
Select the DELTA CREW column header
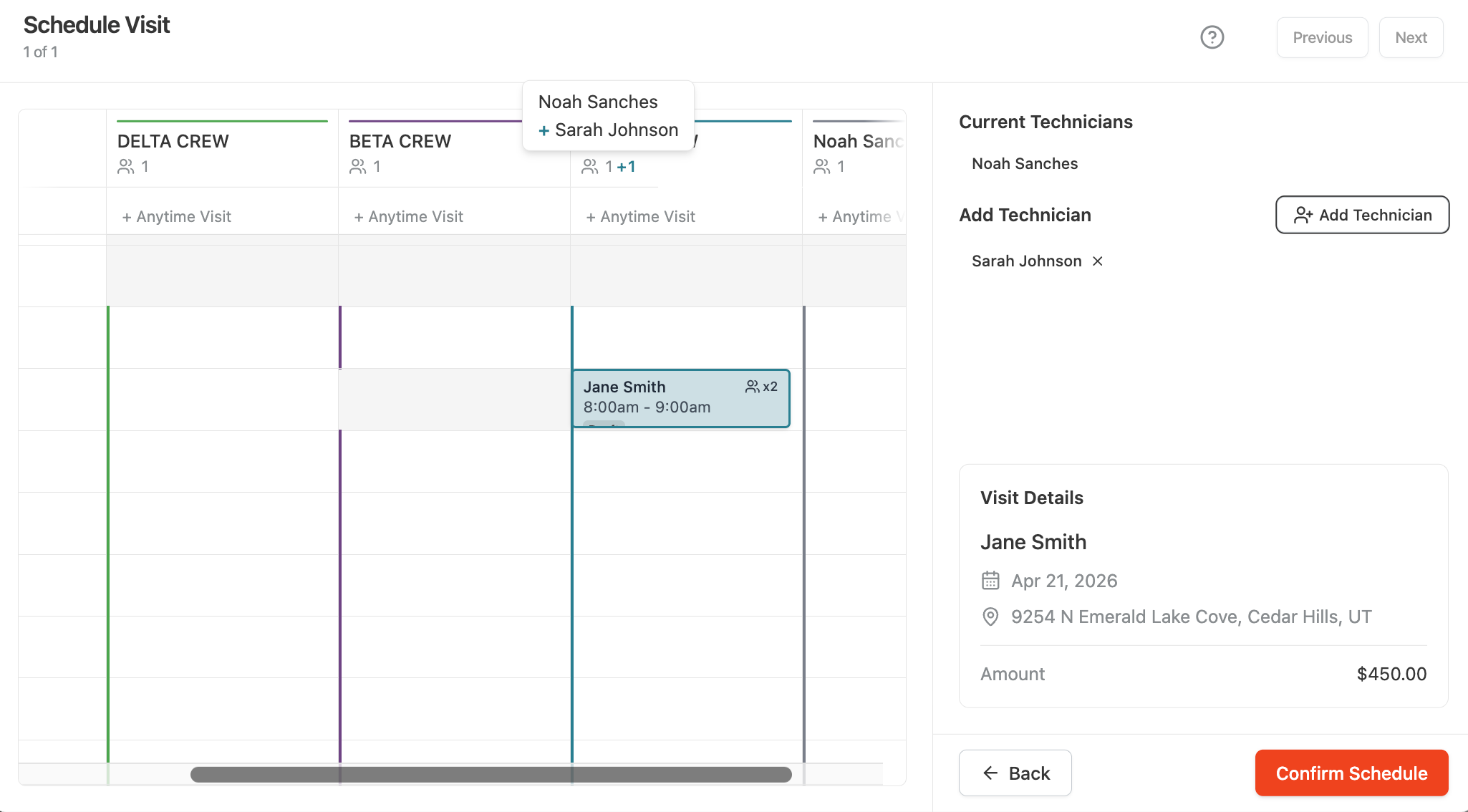[222, 148]
